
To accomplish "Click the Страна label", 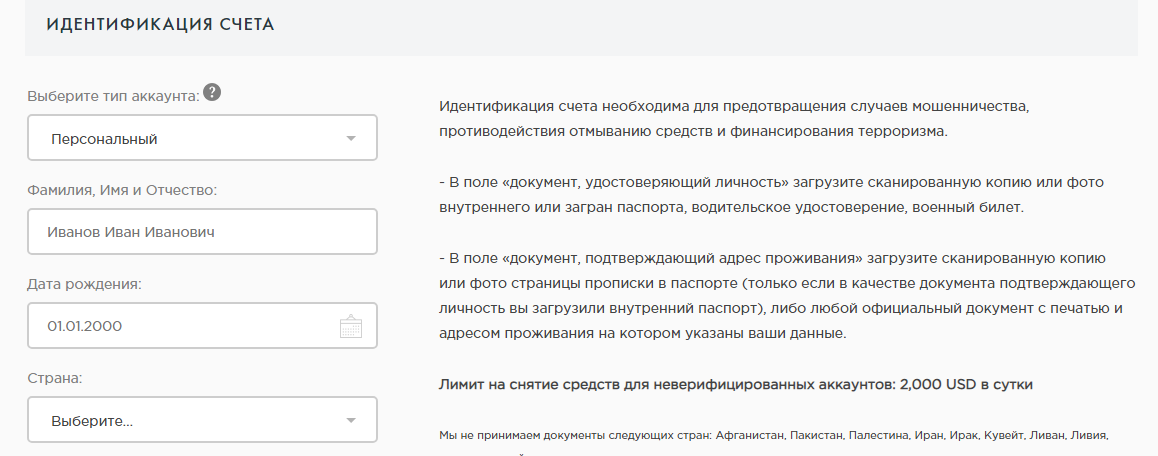I will pyautogui.click(x=54, y=379).
